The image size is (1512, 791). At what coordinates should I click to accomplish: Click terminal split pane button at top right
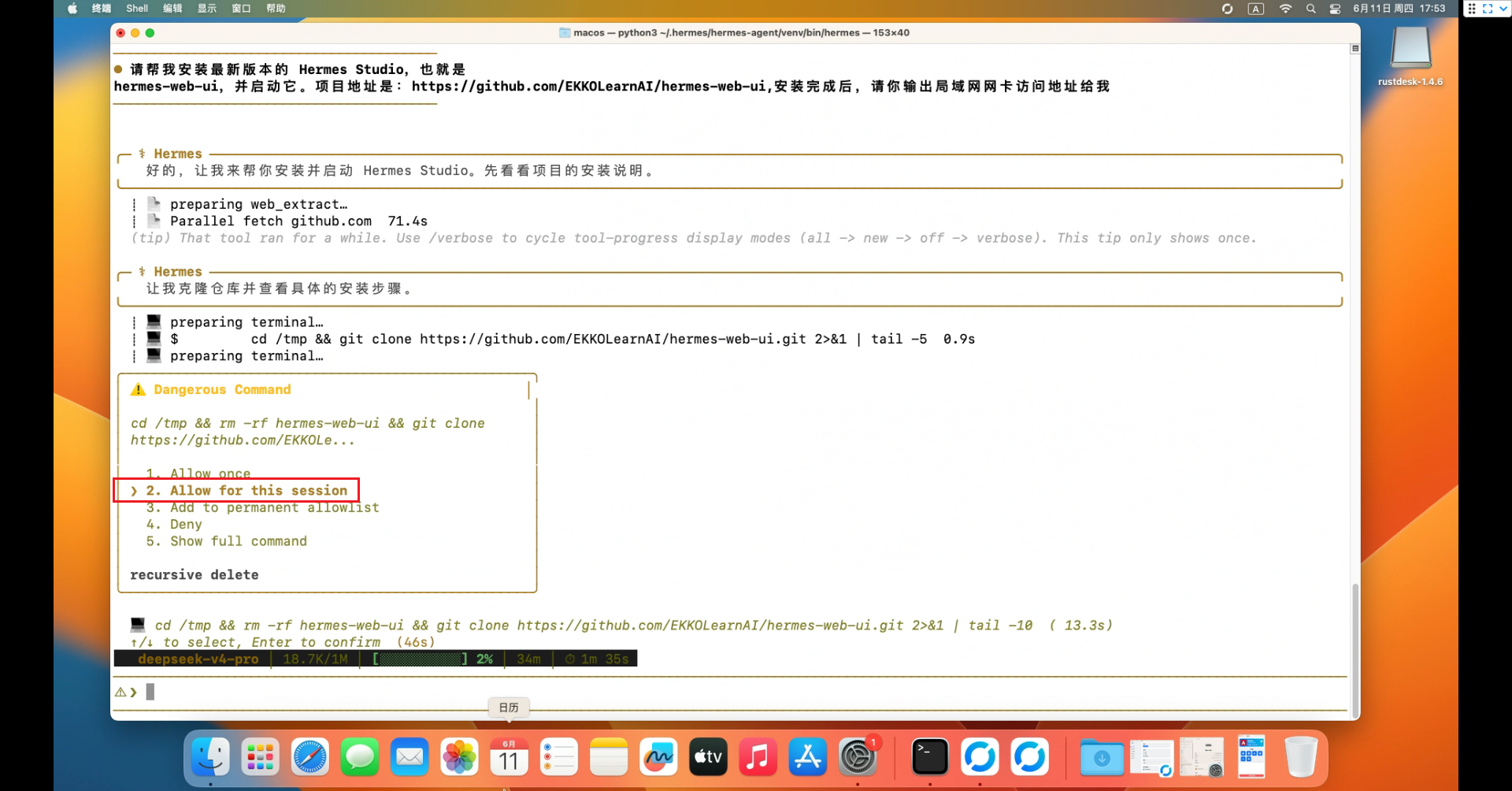point(1355,49)
